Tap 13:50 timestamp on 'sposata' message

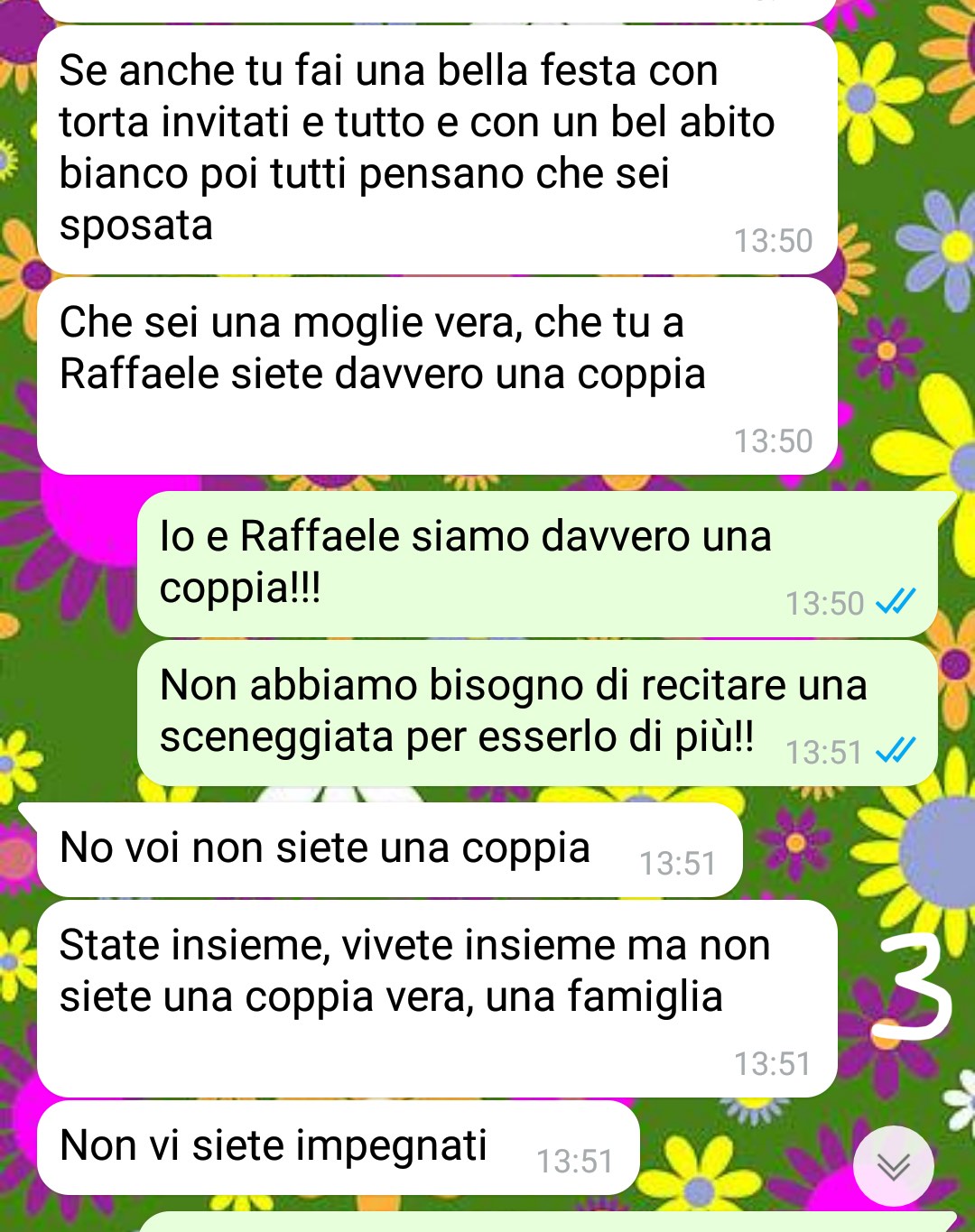coord(773,241)
